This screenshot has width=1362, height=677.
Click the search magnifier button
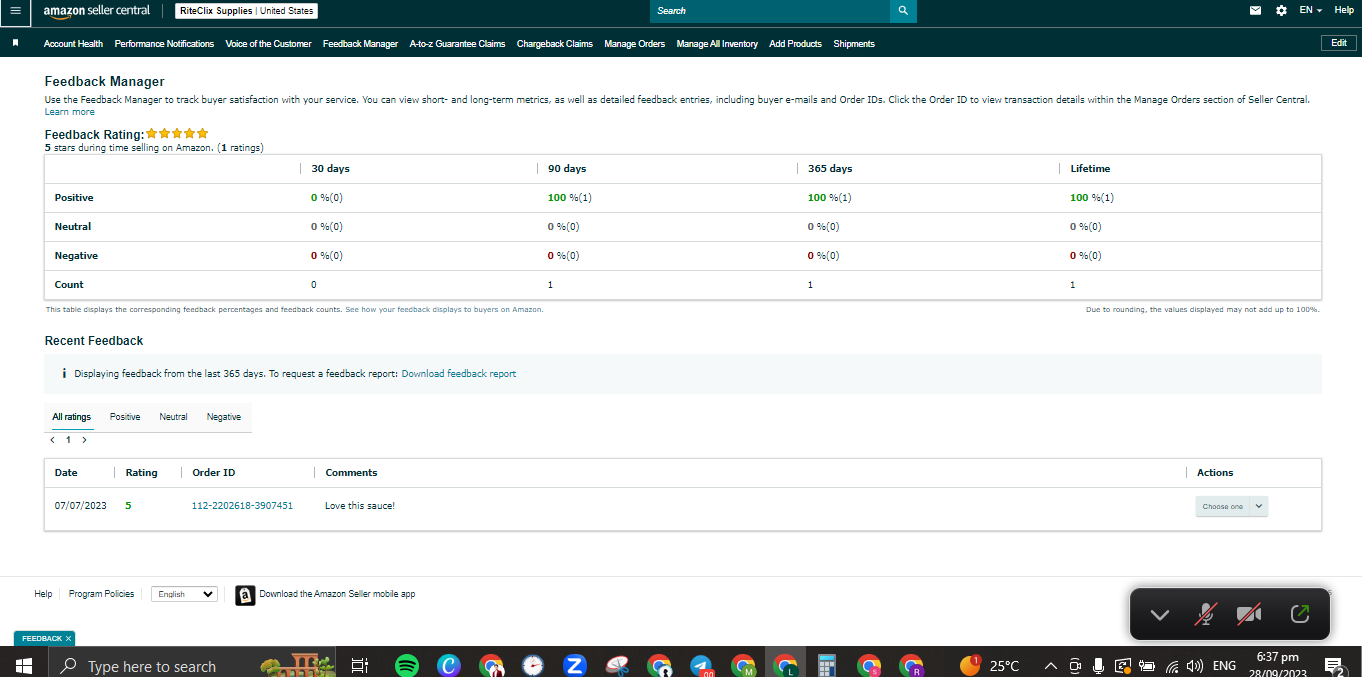click(903, 11)
